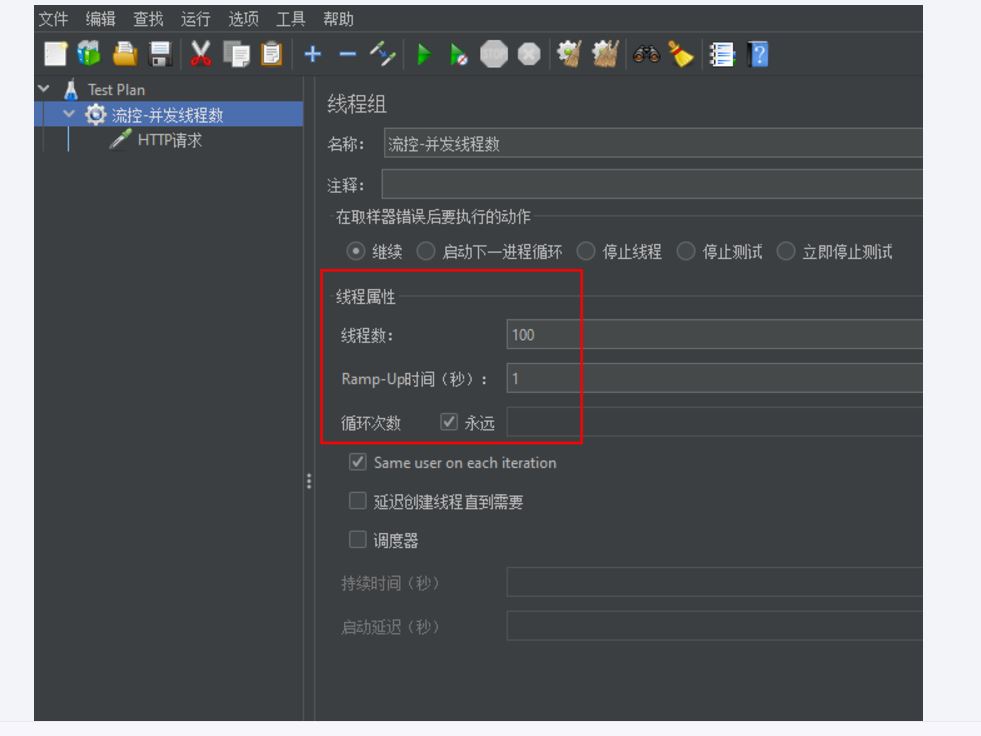Open the Templates icon in toolbar
Screen dimensions: 981x736
pos(89,54)
